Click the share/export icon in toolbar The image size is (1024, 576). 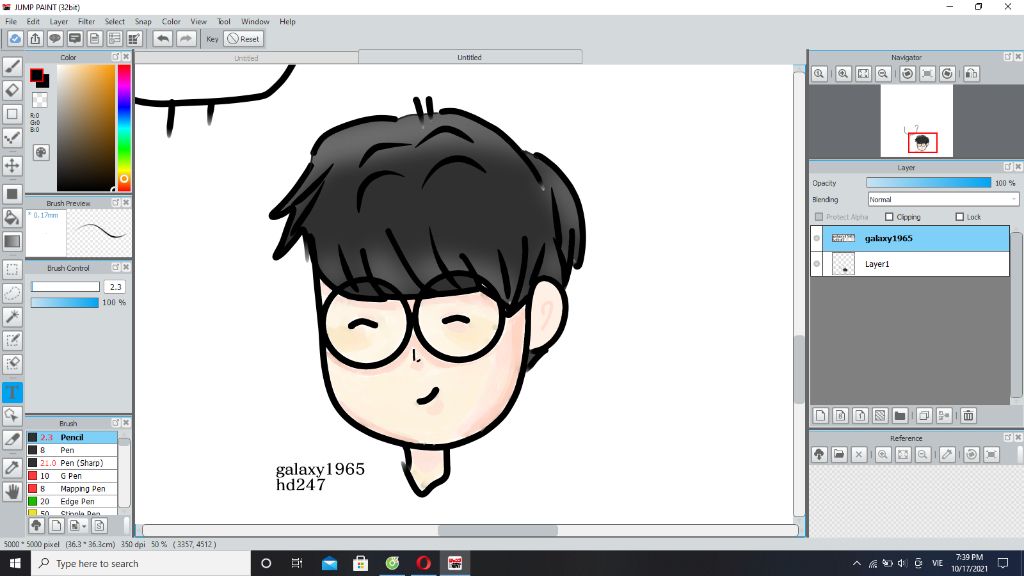click(x=35, y=39)
